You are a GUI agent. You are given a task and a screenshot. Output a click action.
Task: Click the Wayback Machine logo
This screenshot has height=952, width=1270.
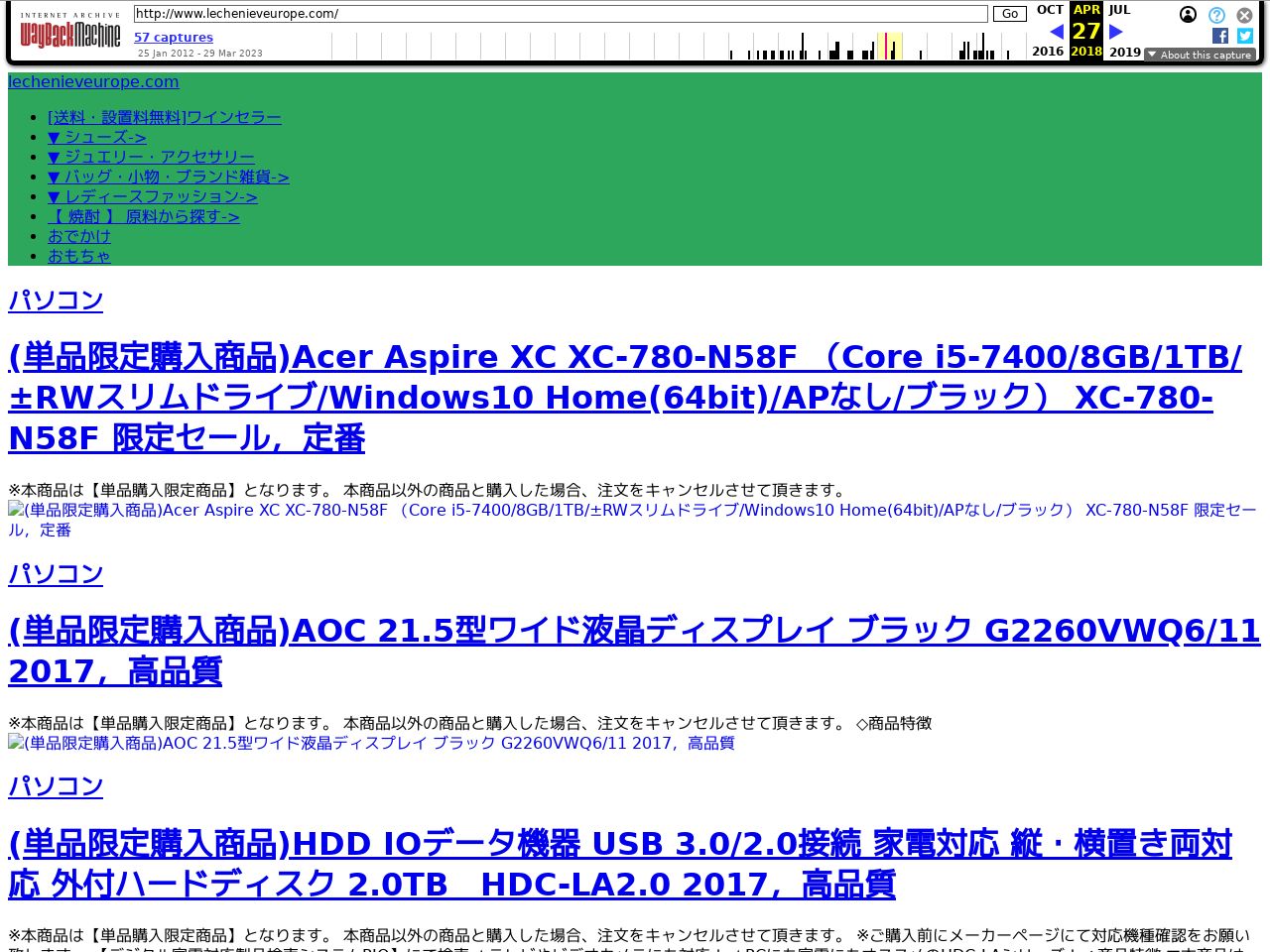tap(69, 34)
